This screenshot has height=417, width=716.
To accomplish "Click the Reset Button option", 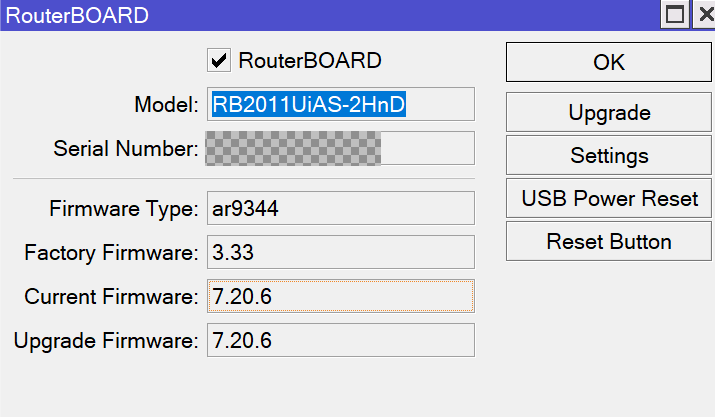I will pos(609,241).
